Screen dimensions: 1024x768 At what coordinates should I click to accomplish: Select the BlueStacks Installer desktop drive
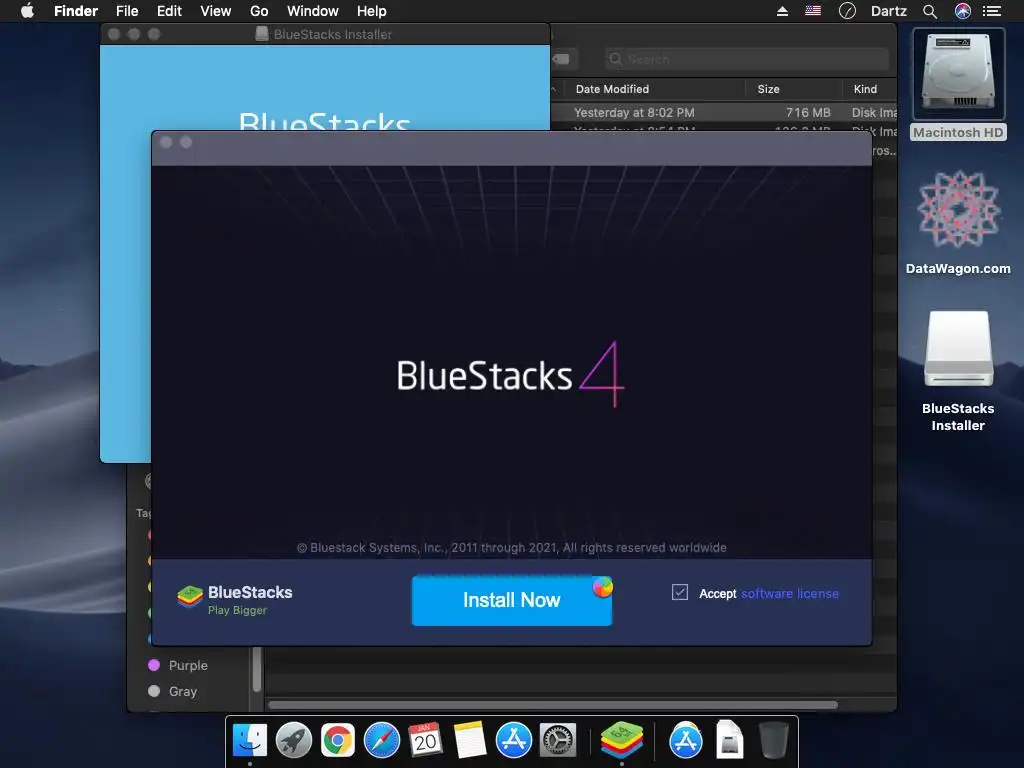coord(958,371)
